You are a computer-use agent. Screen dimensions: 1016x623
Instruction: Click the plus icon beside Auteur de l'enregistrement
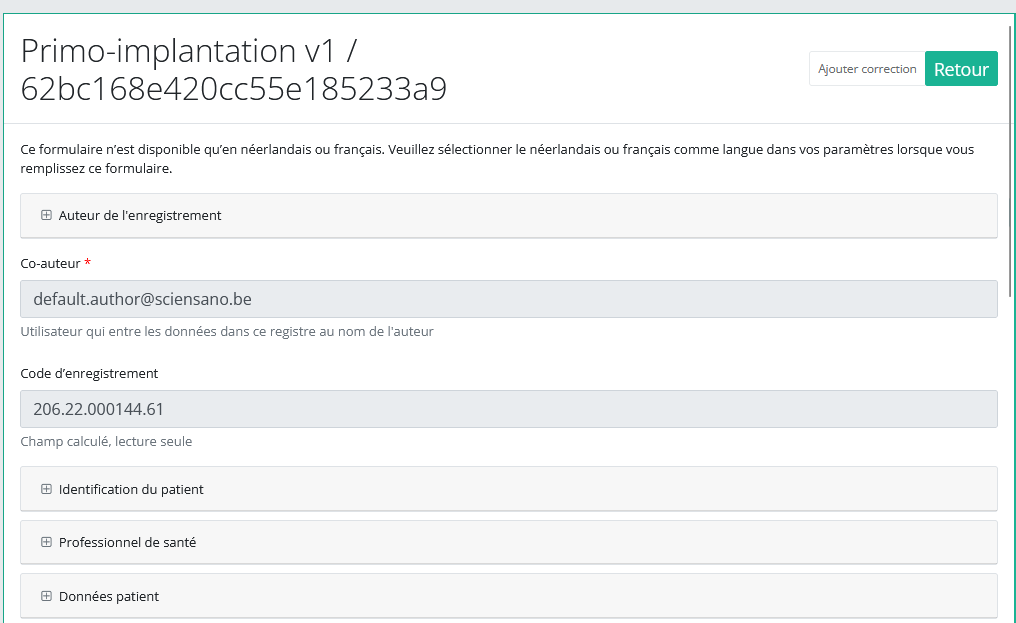click(46, 215)
